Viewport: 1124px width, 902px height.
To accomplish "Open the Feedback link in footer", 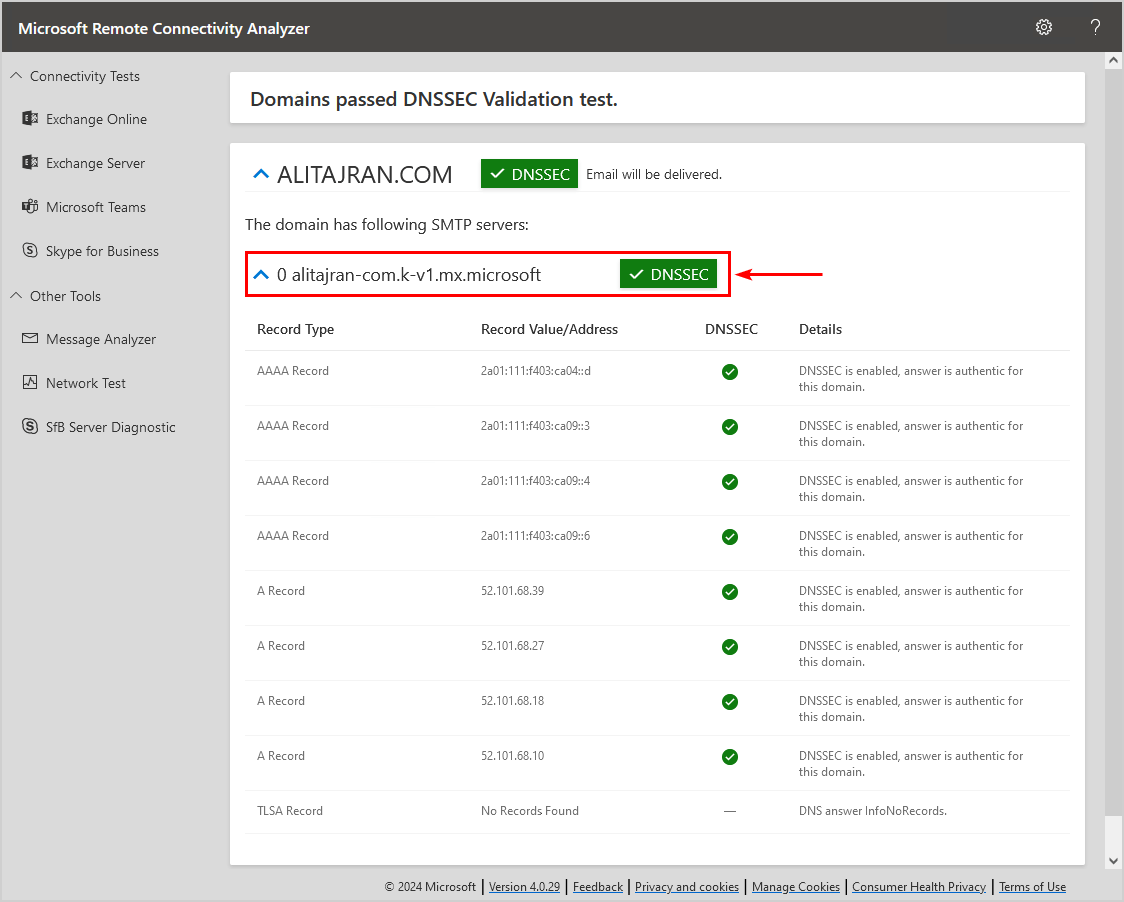I will [598, 887].
